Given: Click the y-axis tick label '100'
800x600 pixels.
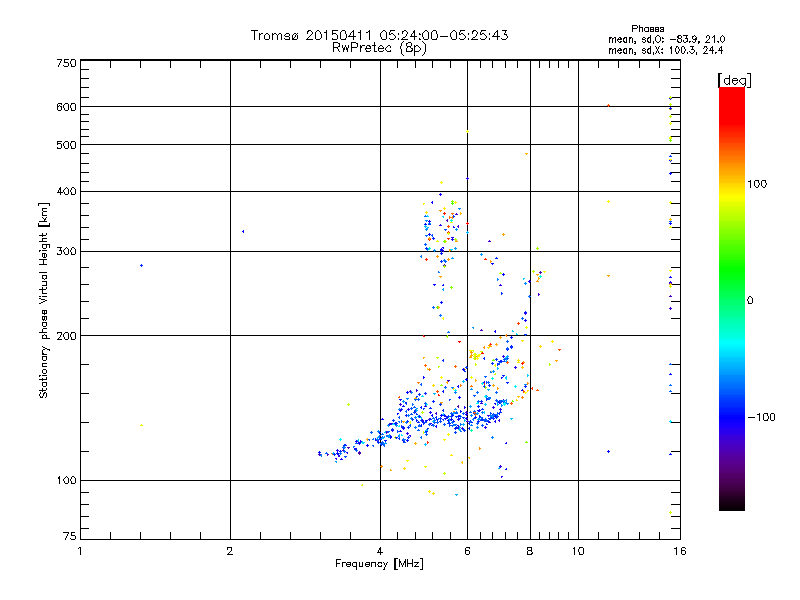Looking at the screenshot, I should pyautogui.click(x=66, y=480).
